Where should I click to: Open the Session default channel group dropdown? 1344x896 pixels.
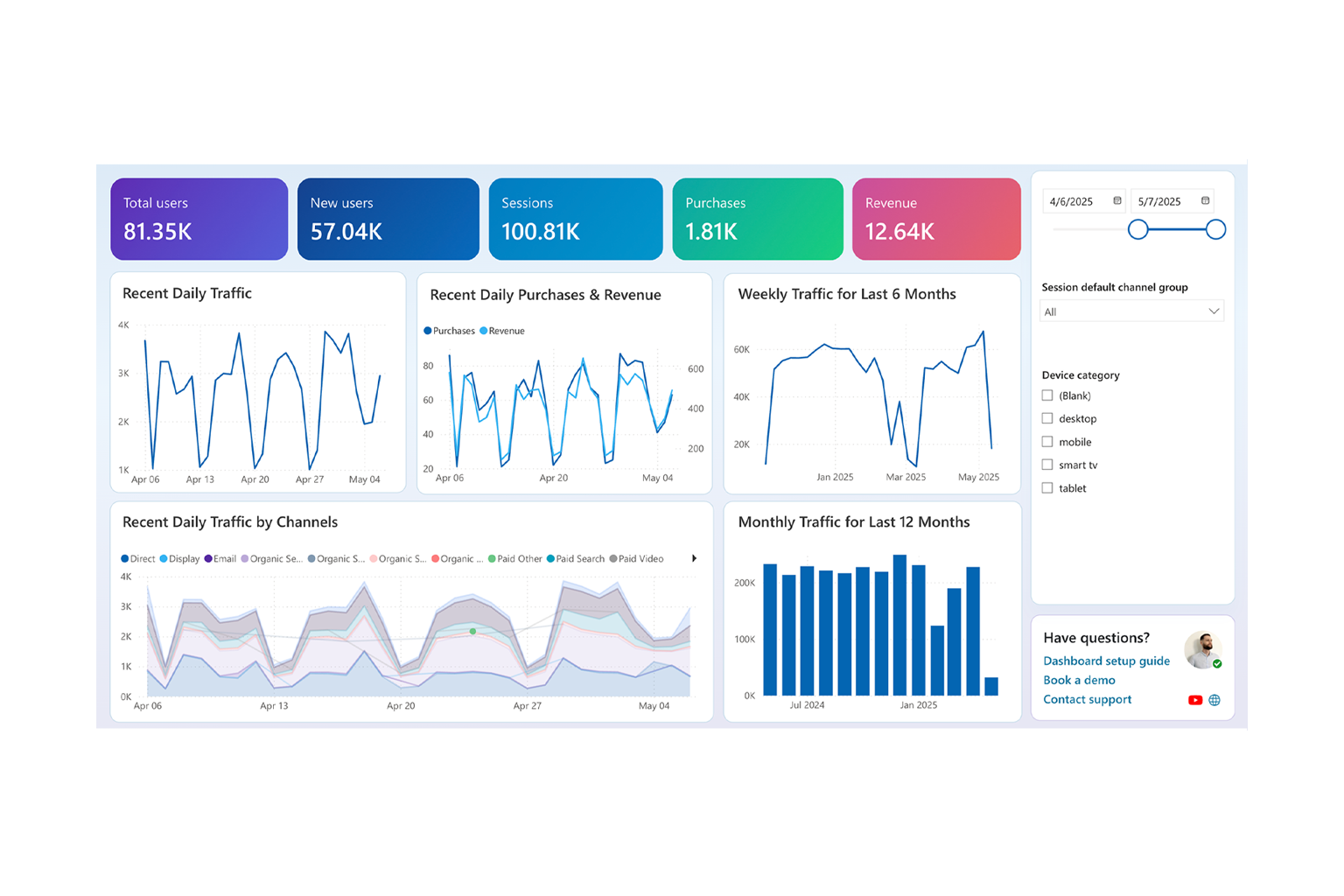tap(1131, 311)
